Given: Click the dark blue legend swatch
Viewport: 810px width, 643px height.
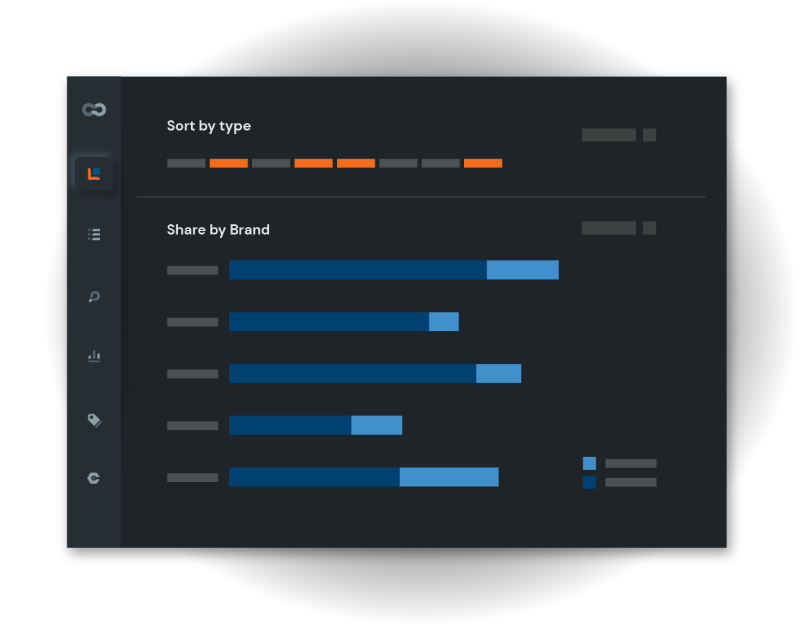Looking at the screenshot, I should (x=589, y=482).
